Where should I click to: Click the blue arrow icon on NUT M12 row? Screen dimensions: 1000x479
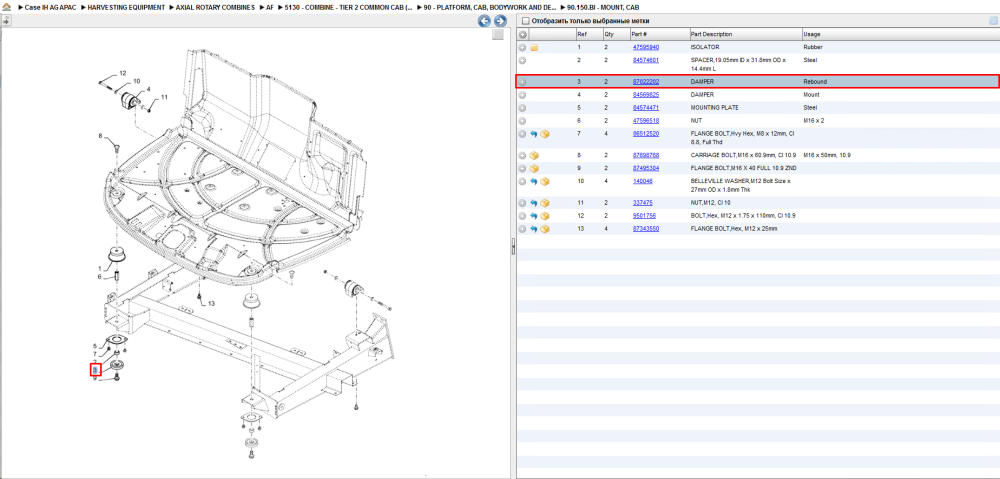click(x=534, y=203)
